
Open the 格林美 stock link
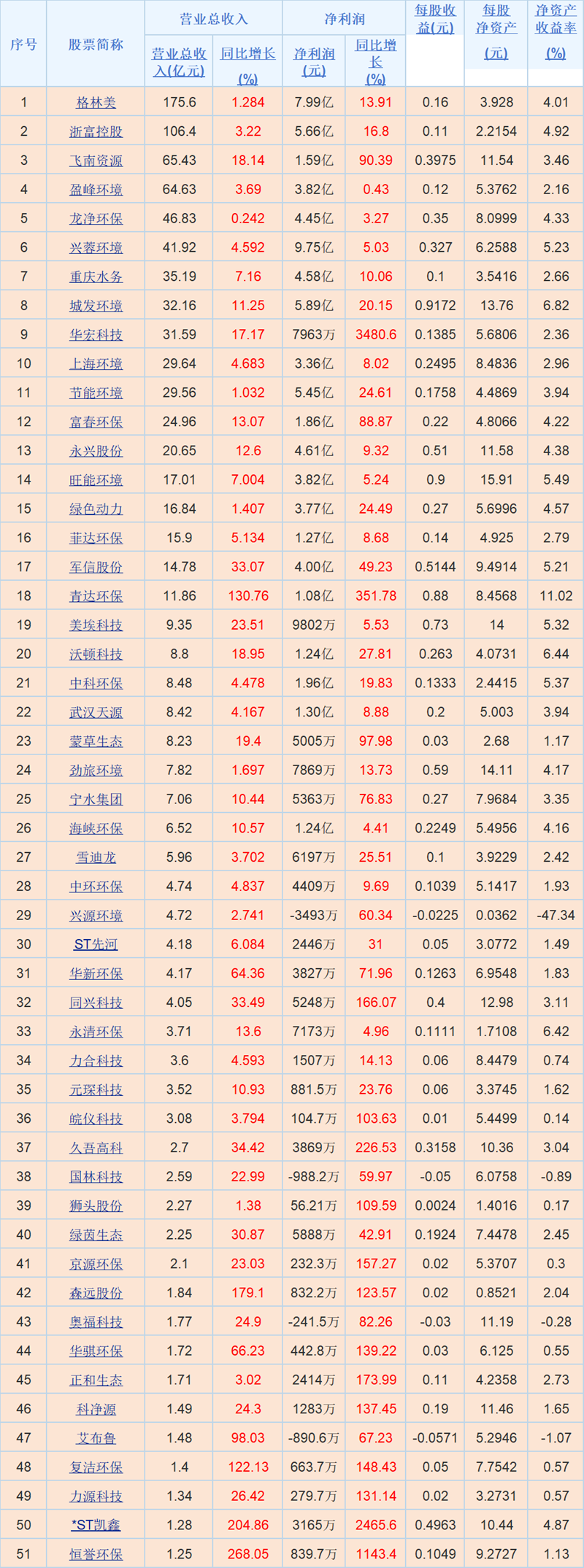(x=96, y=103)
